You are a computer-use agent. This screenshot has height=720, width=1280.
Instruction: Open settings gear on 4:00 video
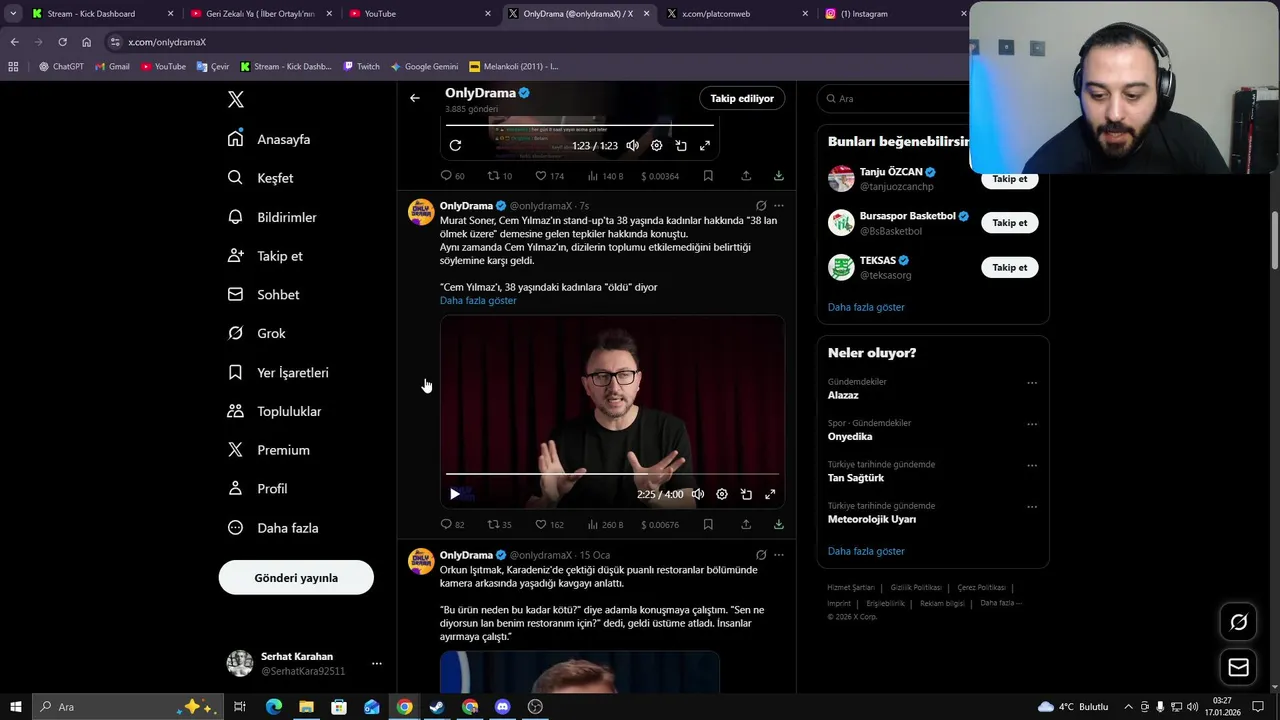click(722, 494)
